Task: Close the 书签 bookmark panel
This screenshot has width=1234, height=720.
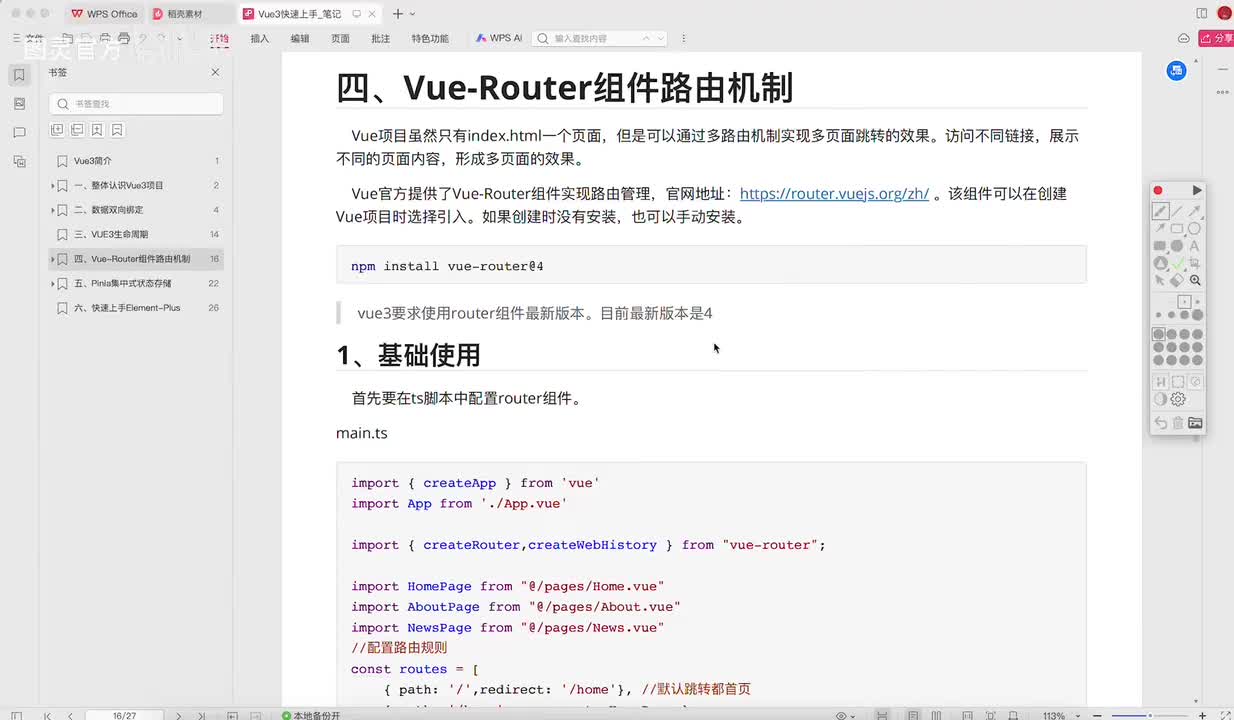Action: [215, 73]
